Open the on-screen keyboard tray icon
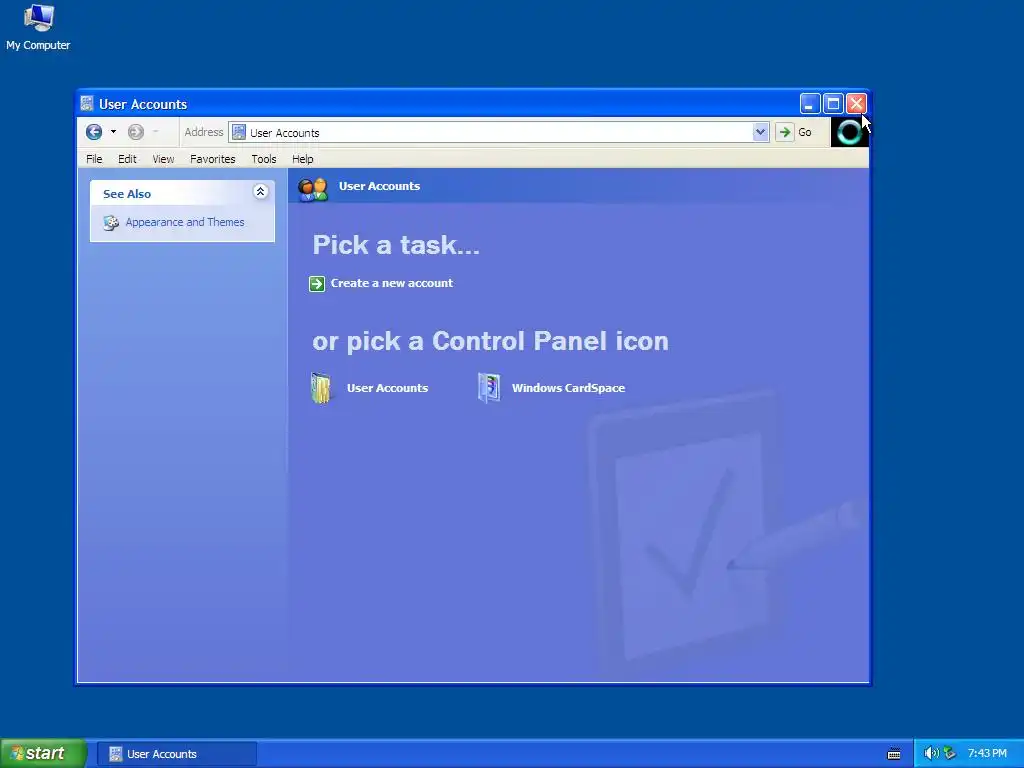Viewport: 1024px width, 768px height. coord(894,754)
